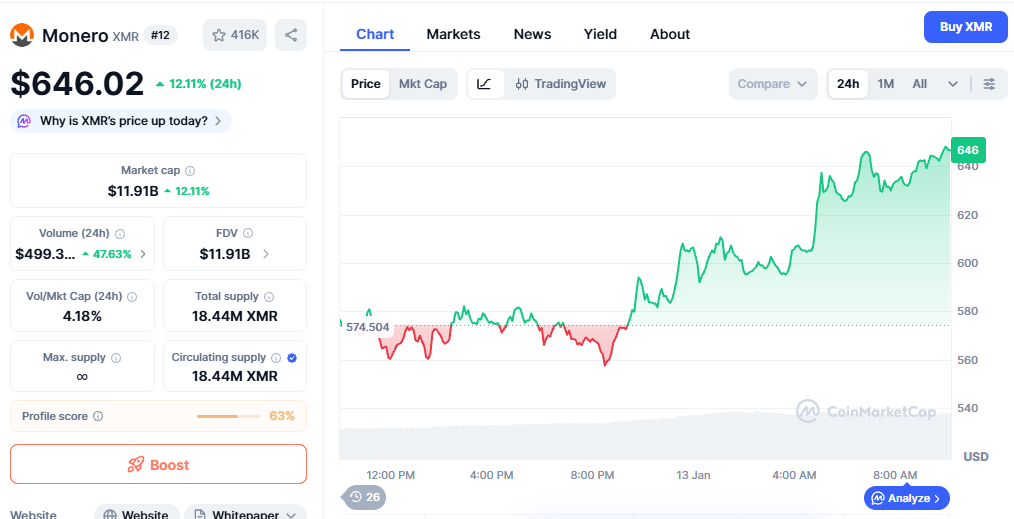This screenshot has height=519, width=1014.
Task: Click the 646 current price label
Action: [967, 150]
